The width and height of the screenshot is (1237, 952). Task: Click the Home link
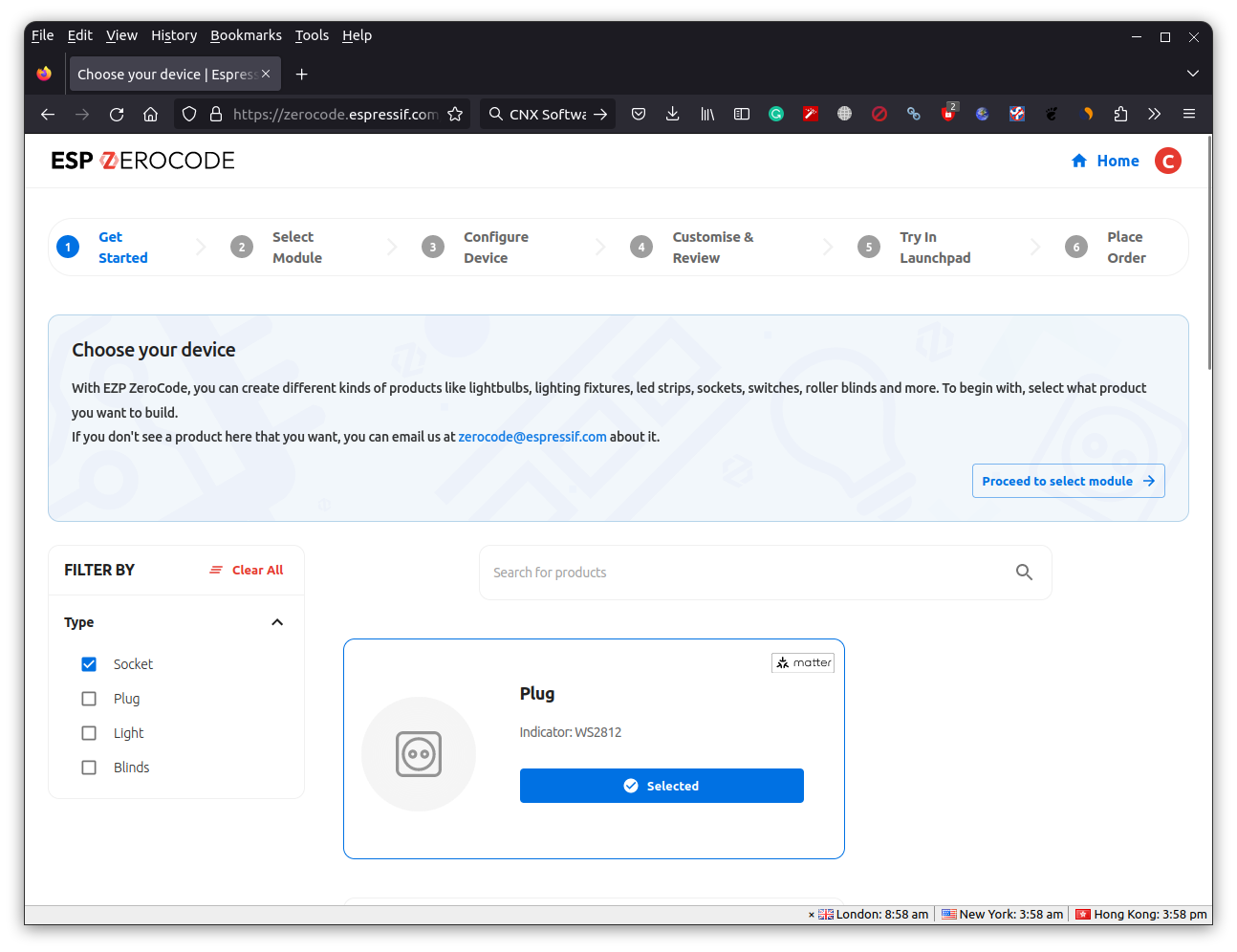(1105, 161)
